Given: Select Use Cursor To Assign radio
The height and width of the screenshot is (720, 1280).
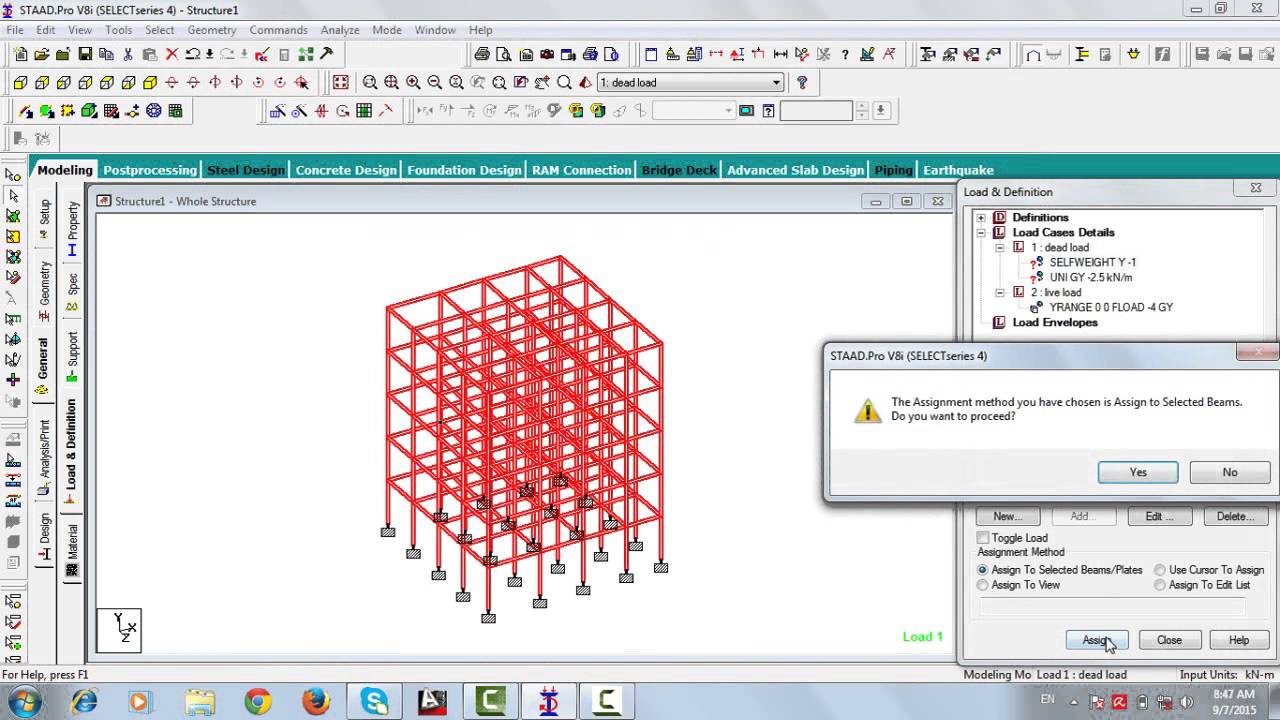Looking at the screenshot, I should 1160,570.
